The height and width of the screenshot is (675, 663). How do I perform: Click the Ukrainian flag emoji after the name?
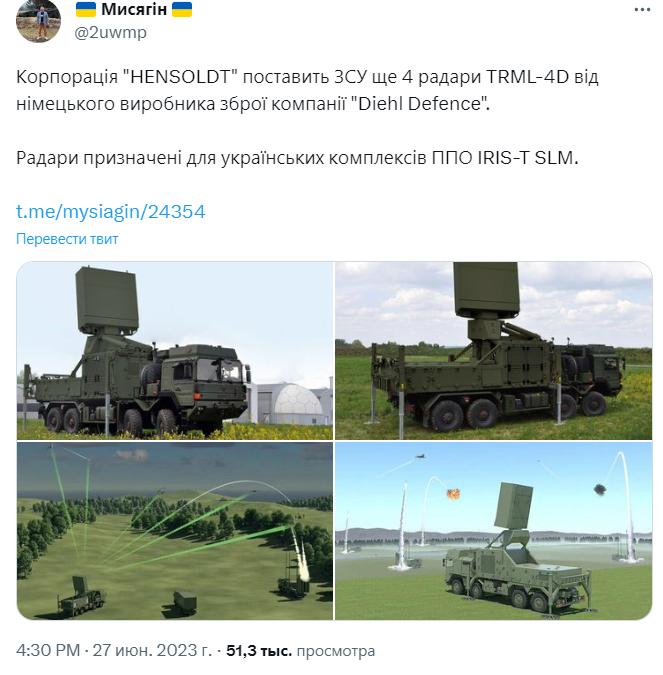[182, 9]
